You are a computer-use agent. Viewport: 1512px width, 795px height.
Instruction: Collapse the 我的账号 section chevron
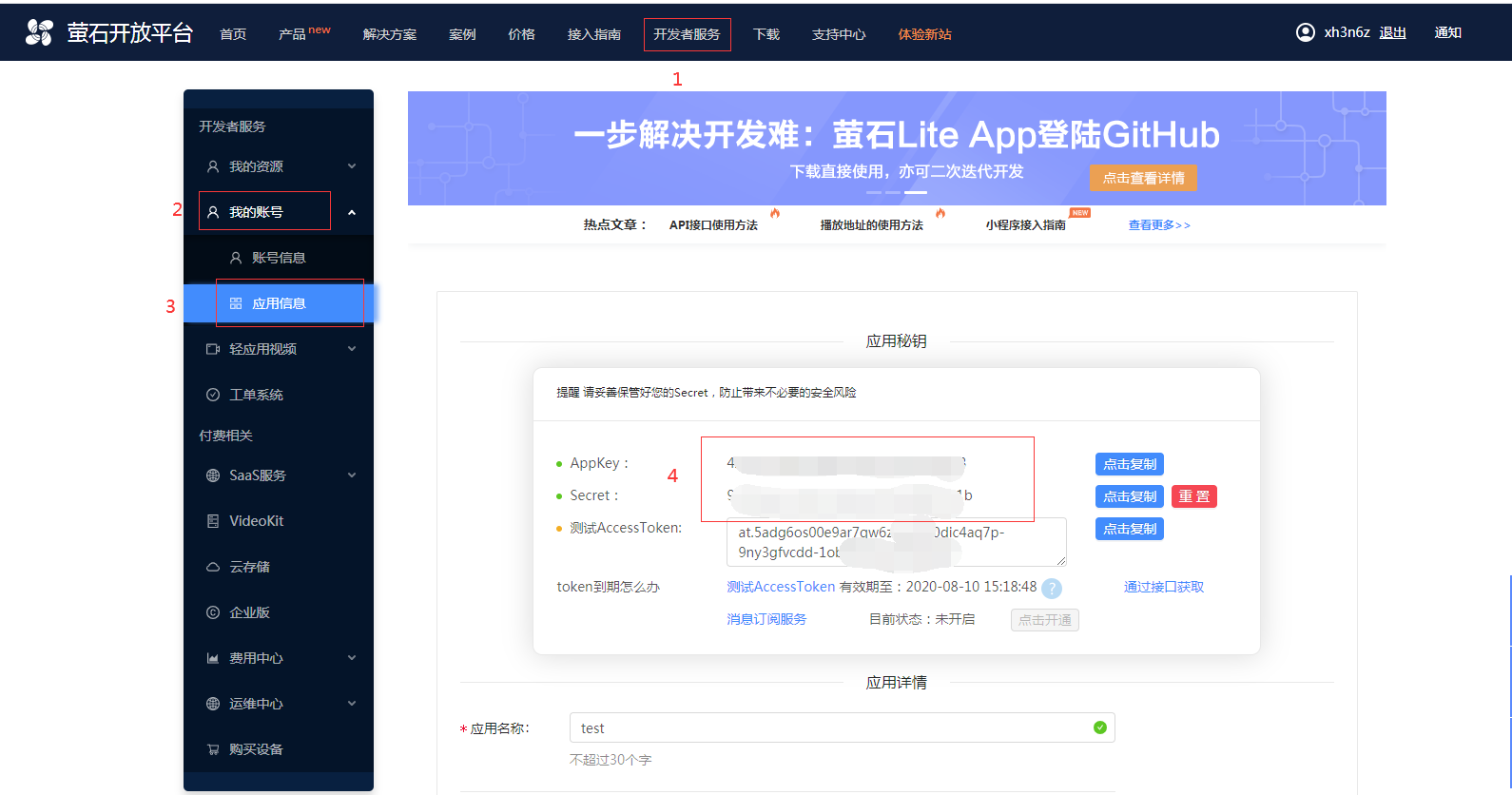pyautogui.click(x=352, y=212)
